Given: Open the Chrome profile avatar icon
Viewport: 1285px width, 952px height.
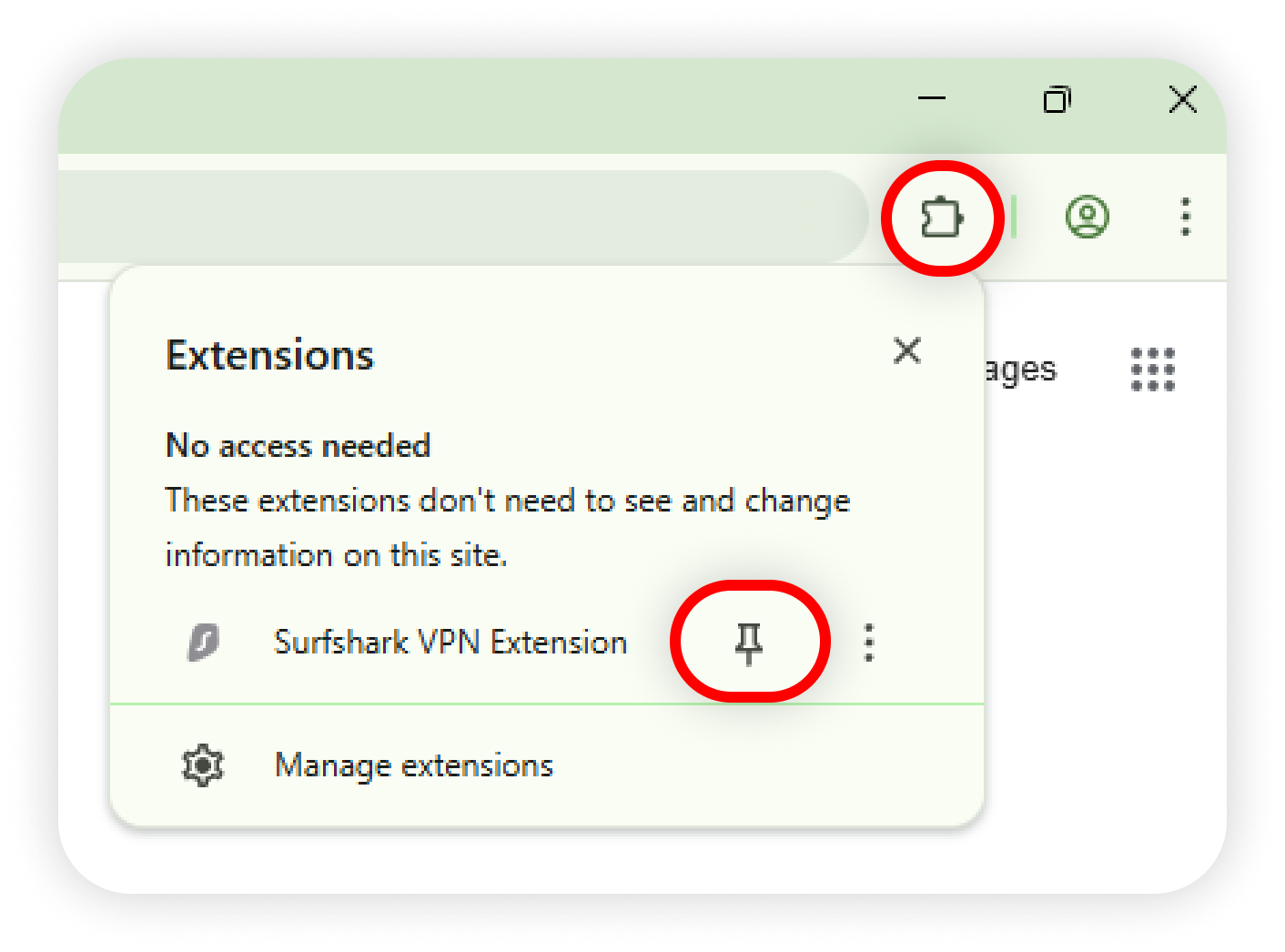Looking at the screenshot, I should (1087, 218).
